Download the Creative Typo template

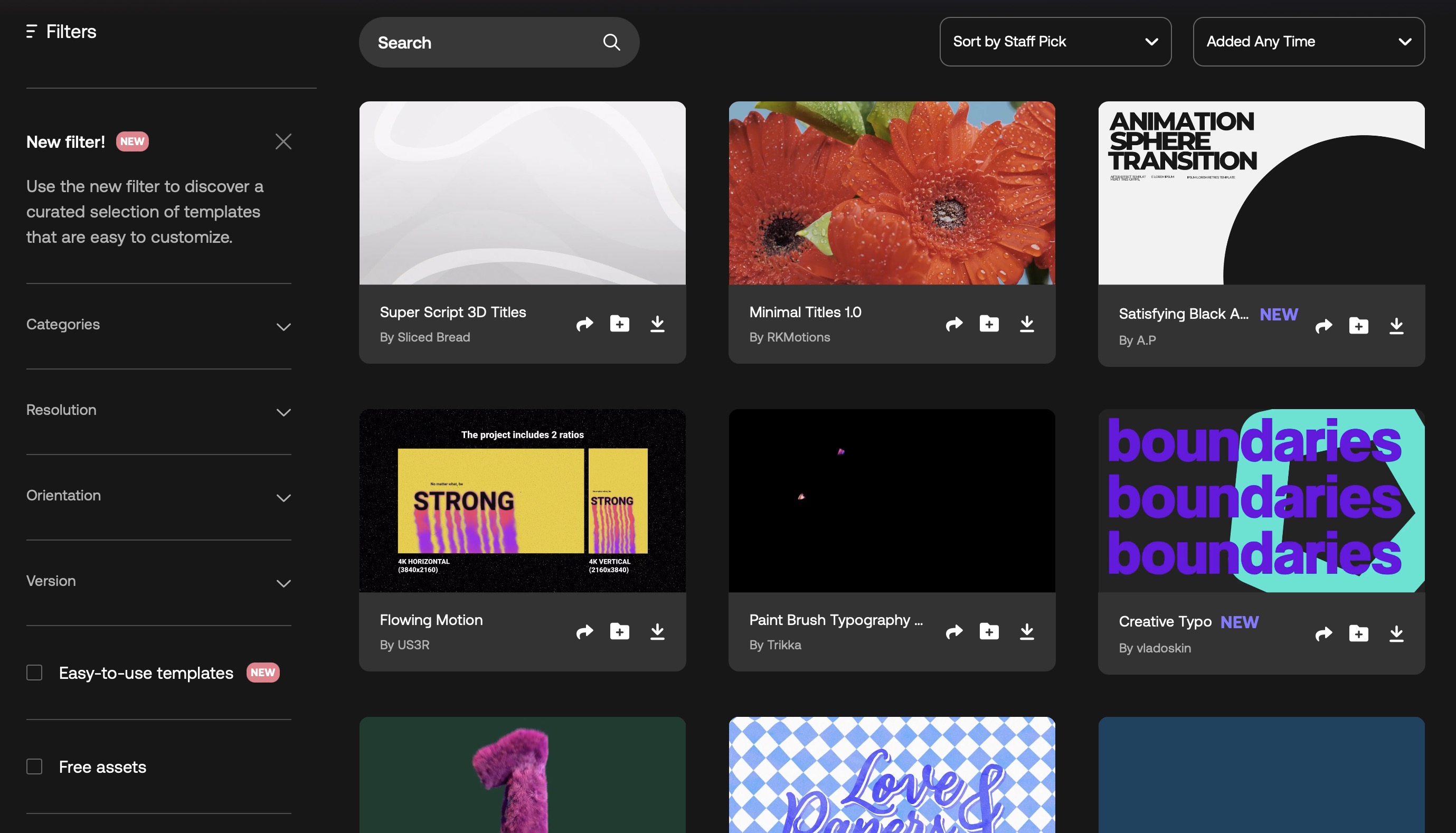(1396, 634)
